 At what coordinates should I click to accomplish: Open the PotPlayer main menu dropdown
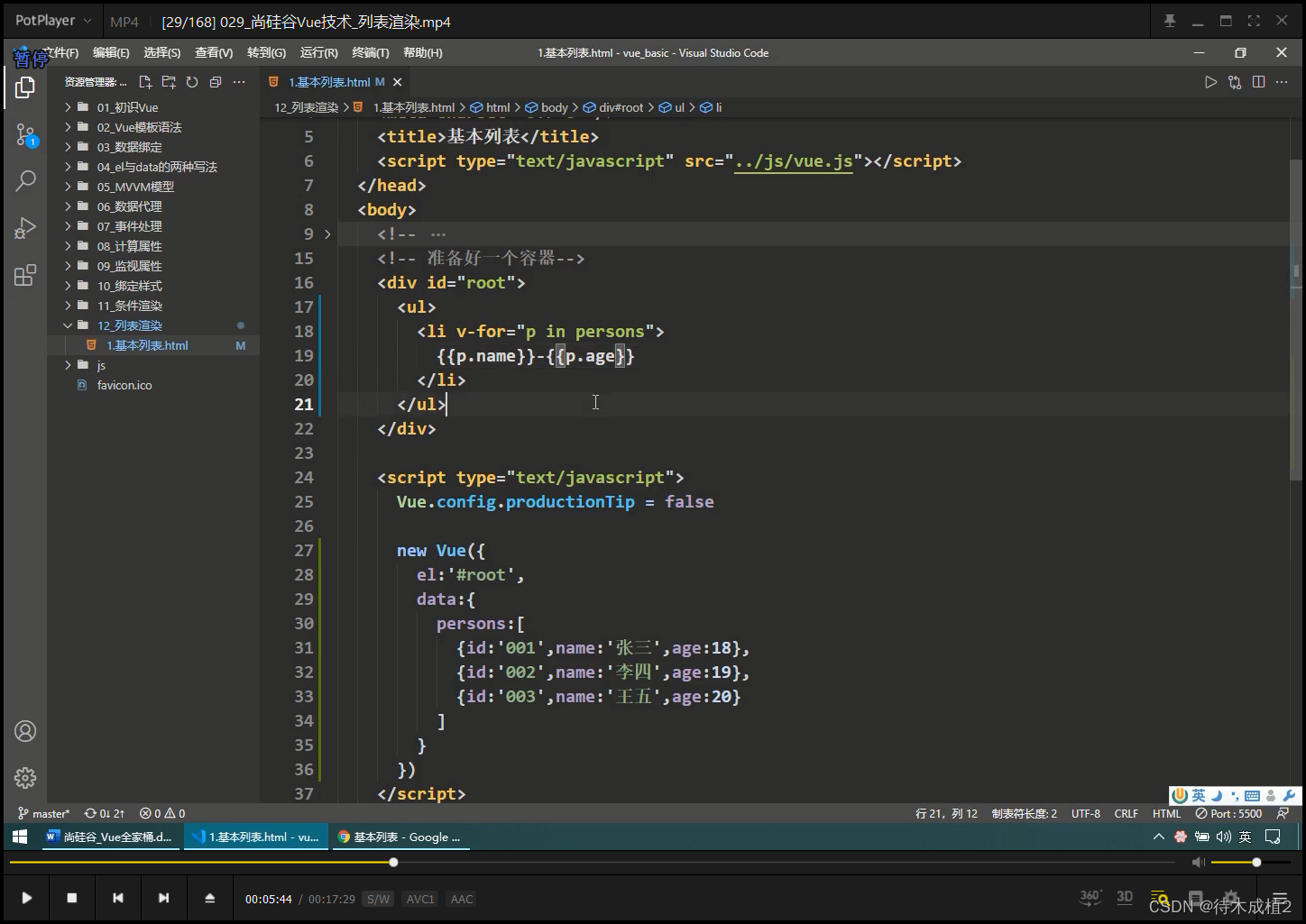click(x=54, y=21)
